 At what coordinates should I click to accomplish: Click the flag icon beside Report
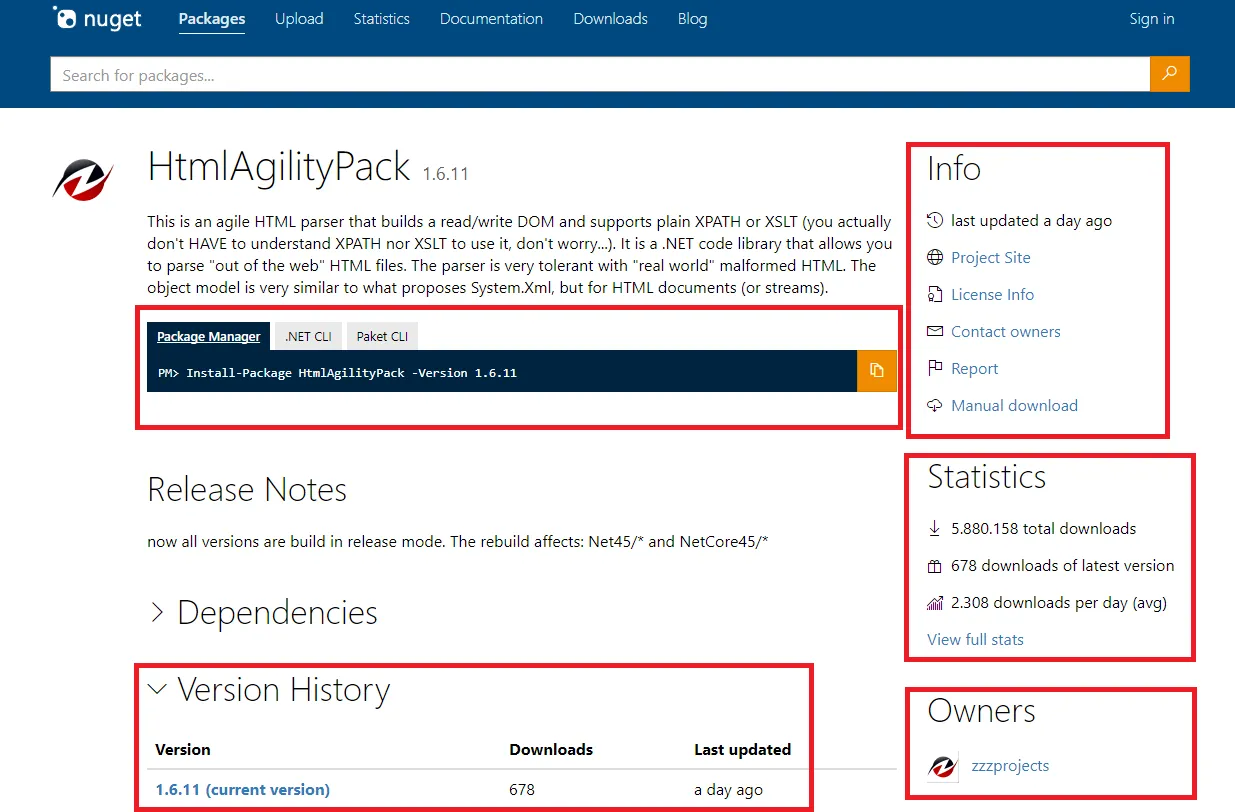935,368
